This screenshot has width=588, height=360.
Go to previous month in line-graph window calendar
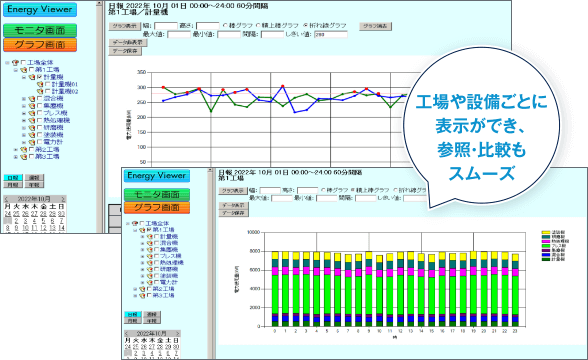(6, 199)
